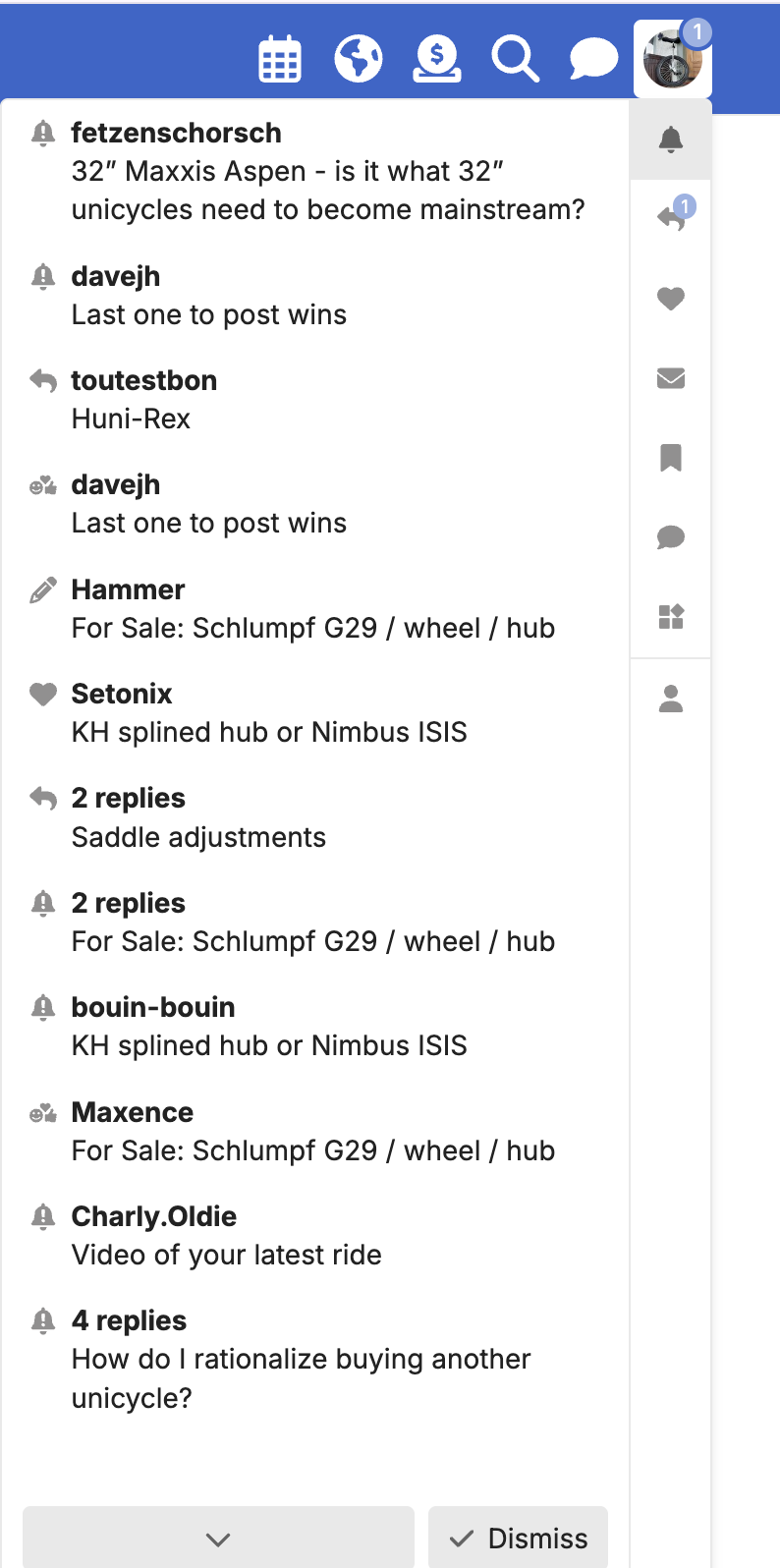Select the all notifications bell tab
The image size is (780, 1568).
coord(671,140)
